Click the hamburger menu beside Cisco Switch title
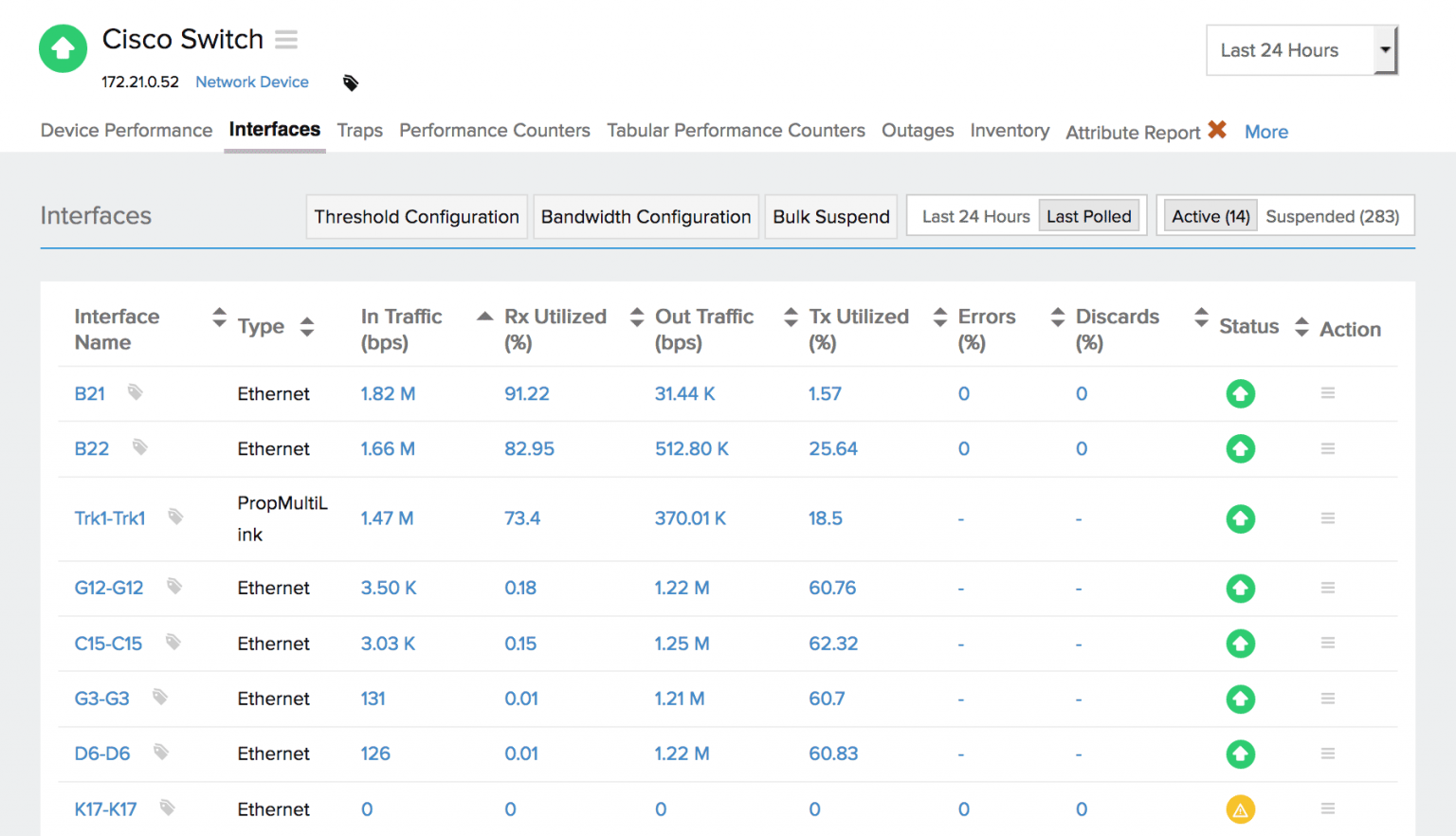The height and width of the screenshot is (836, 1456). [x=285, y=39]
